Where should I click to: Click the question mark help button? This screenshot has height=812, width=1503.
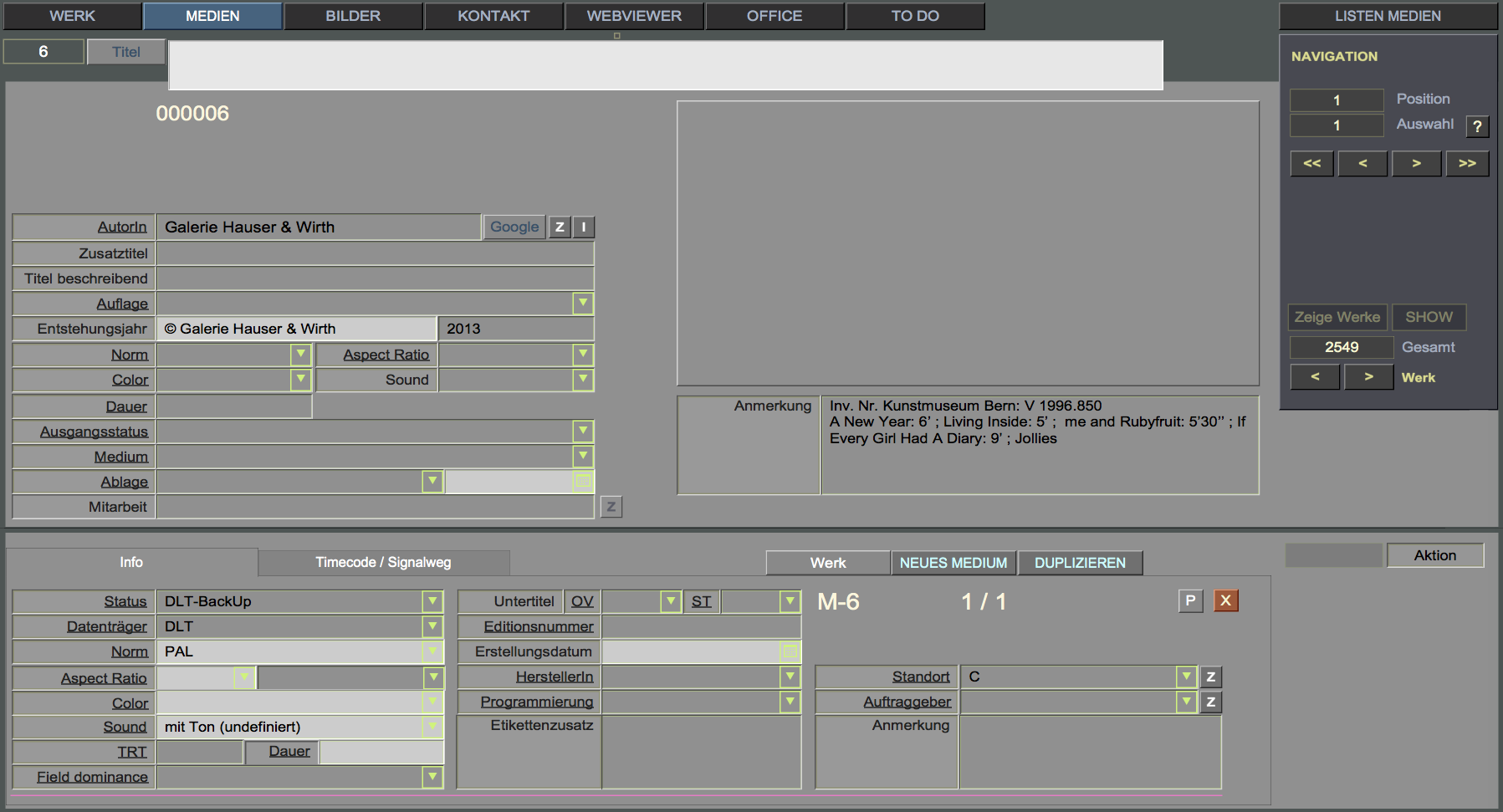coord(1477,126)
